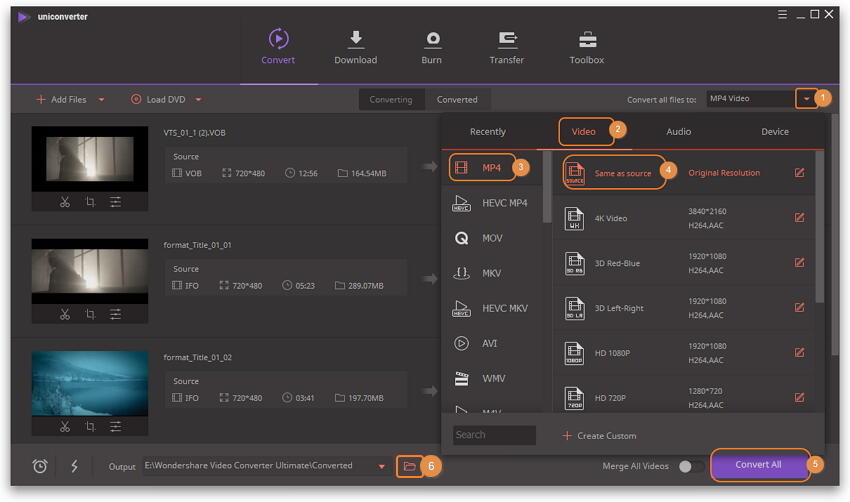Edit the 4K Video preset
This screenshot has width=850, height=502.
tap(799, 217)
